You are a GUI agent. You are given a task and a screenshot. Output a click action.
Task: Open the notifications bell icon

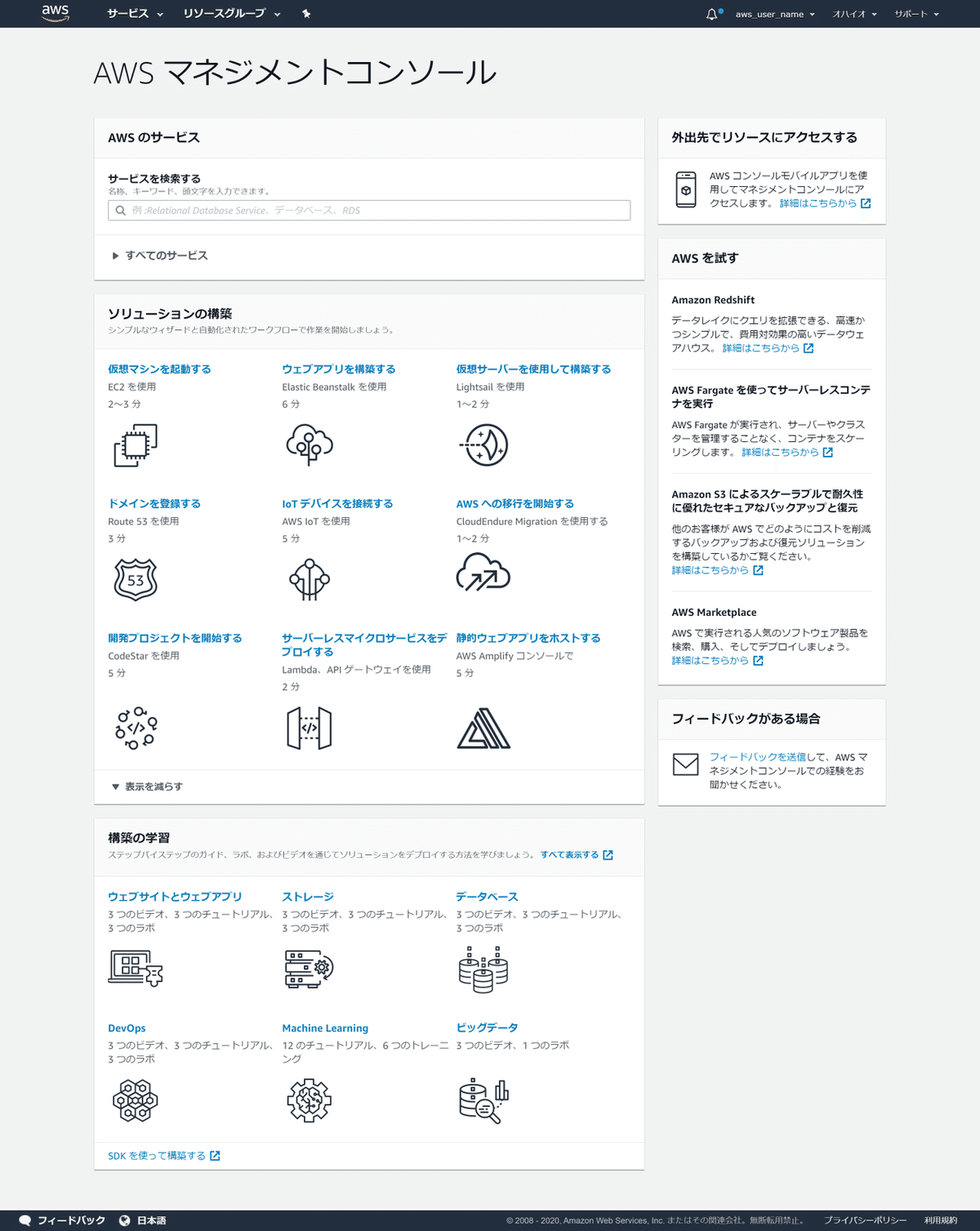712,14
